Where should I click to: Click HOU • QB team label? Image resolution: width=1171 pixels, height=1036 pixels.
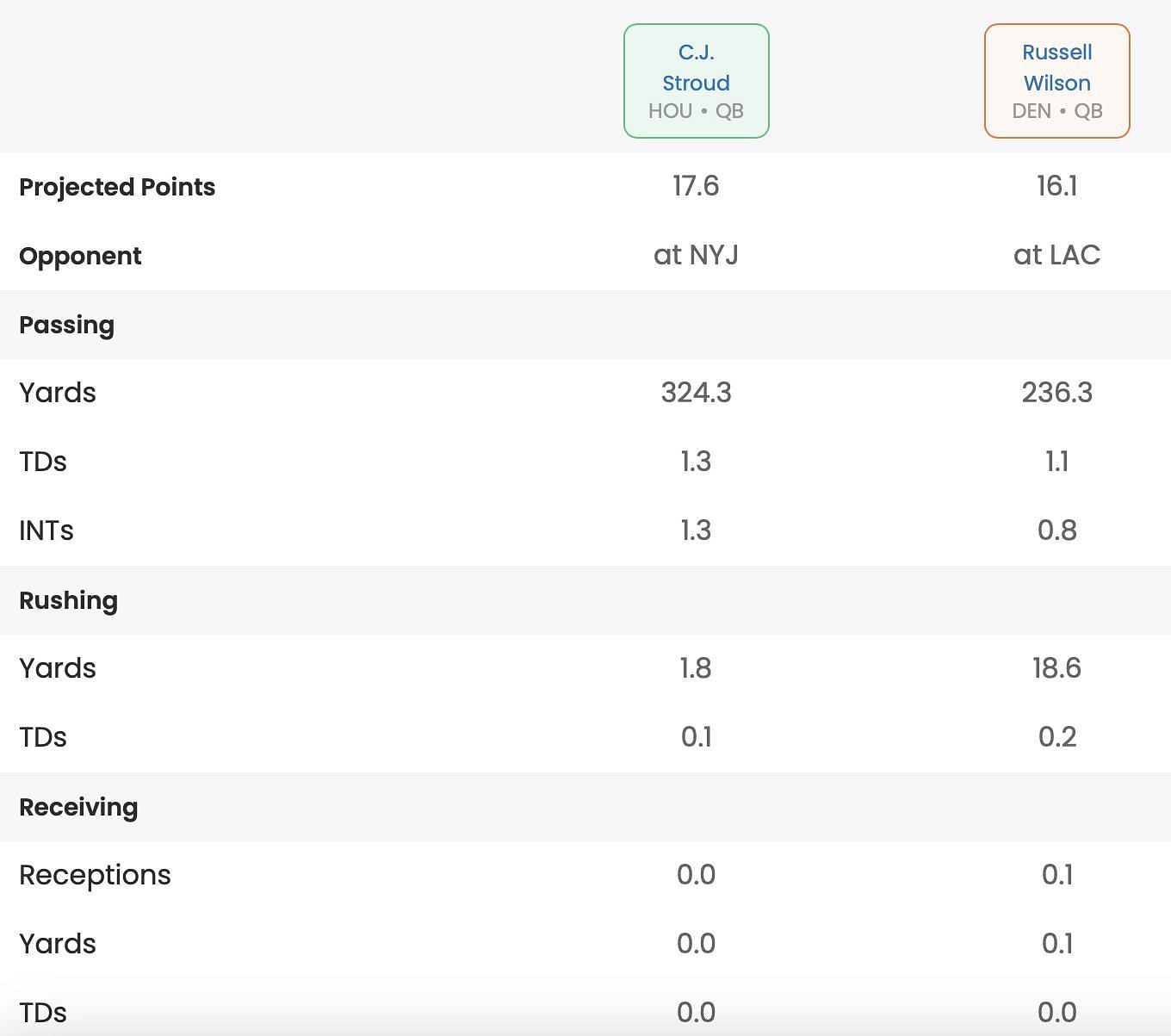tap(696, 111)
